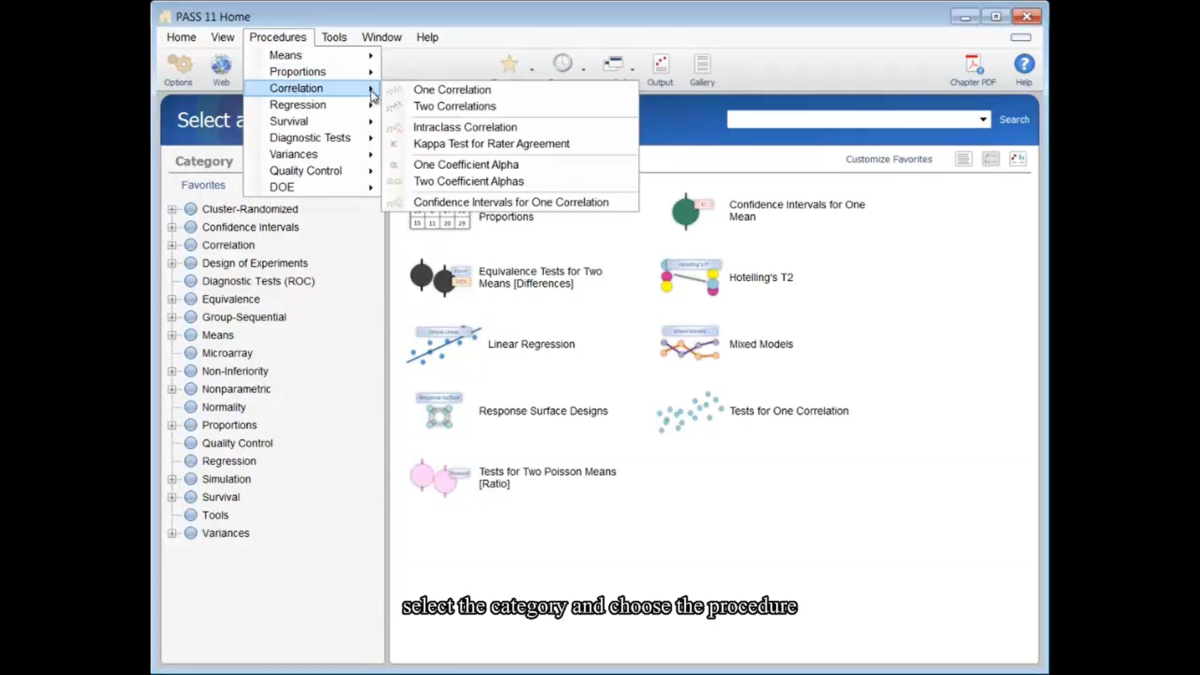1200x675 pixels.
Task: Click the Correlation category globe icon
Action: (x=191, y=245)
